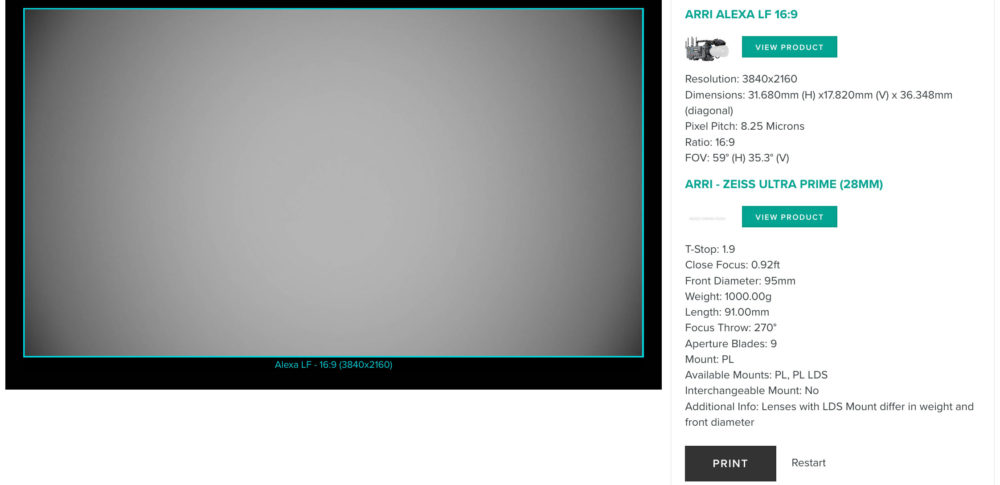The height and width of the screenshot is (485, 1000).
Task: Click the ARRI ALEXA LF 16:9 heading
Action: tap(741, 14)
